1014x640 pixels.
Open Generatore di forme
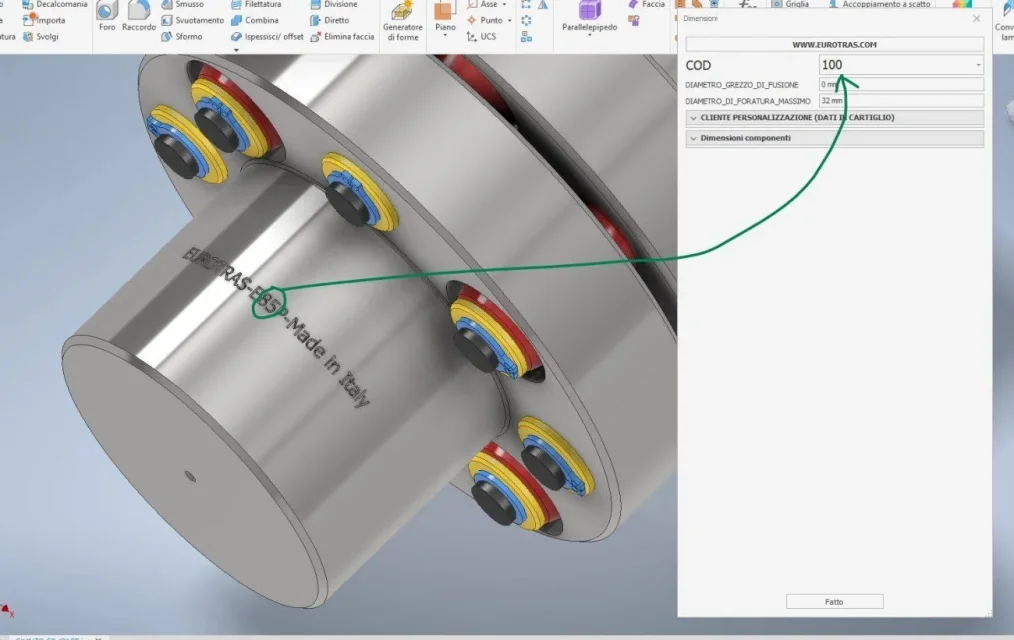coord(402,21)
